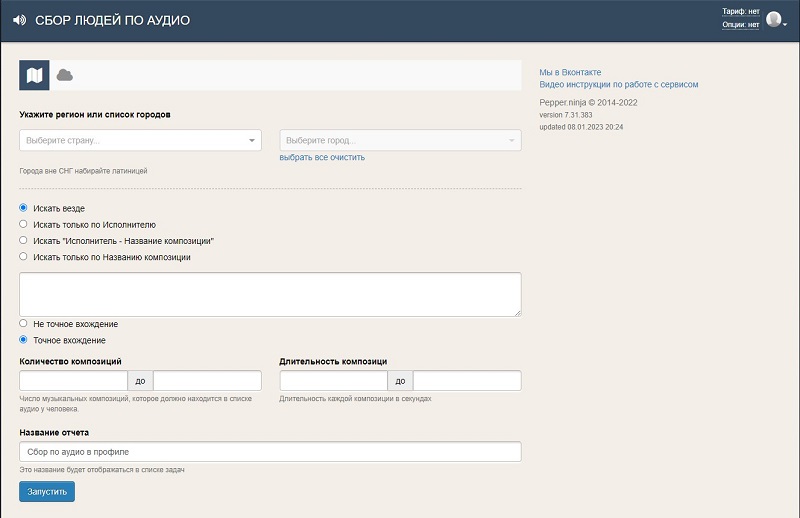800x518 pixels.
Task: Click the speaker icon in the header
Action: 19,20
